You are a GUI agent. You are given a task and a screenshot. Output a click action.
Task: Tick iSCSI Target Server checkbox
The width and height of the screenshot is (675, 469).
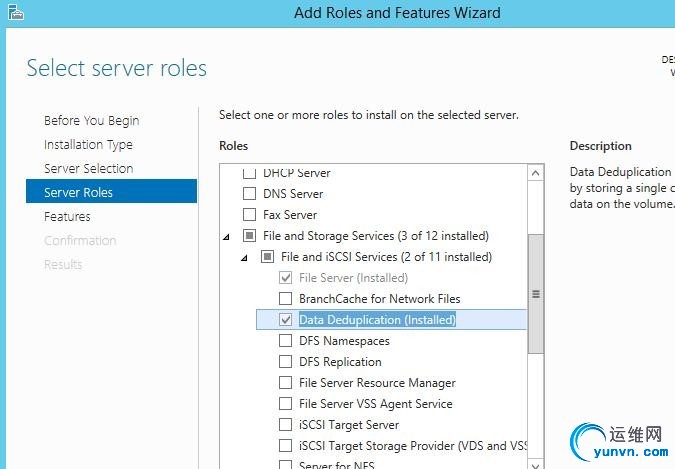point(286,425)
